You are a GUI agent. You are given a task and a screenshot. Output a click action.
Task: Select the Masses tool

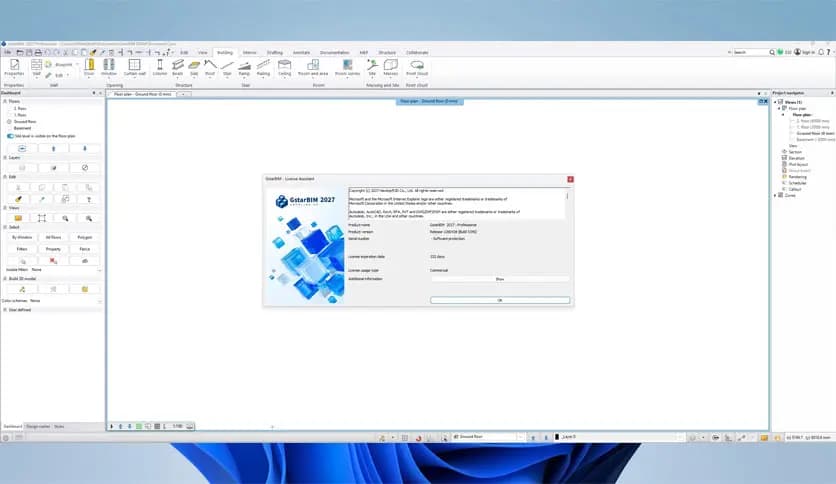[x=391, y=68]
